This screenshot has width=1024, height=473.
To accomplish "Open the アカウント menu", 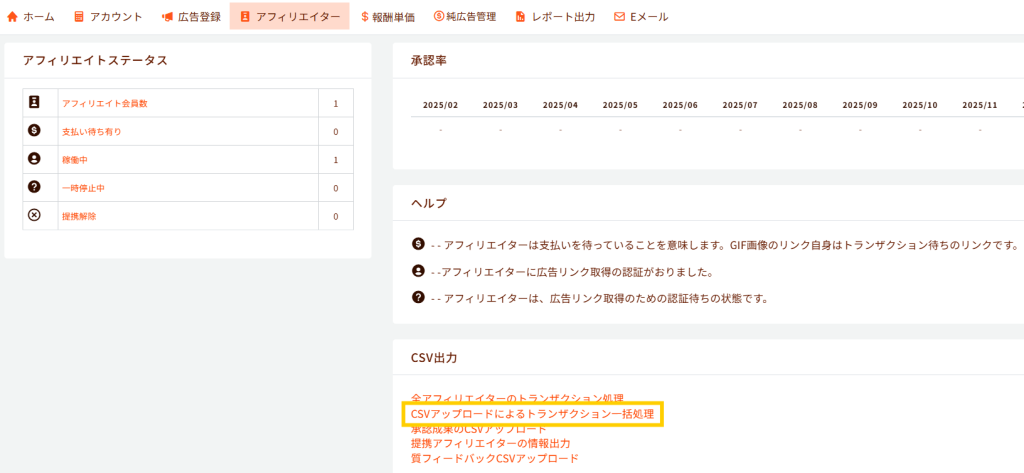I will pos(108,17).
